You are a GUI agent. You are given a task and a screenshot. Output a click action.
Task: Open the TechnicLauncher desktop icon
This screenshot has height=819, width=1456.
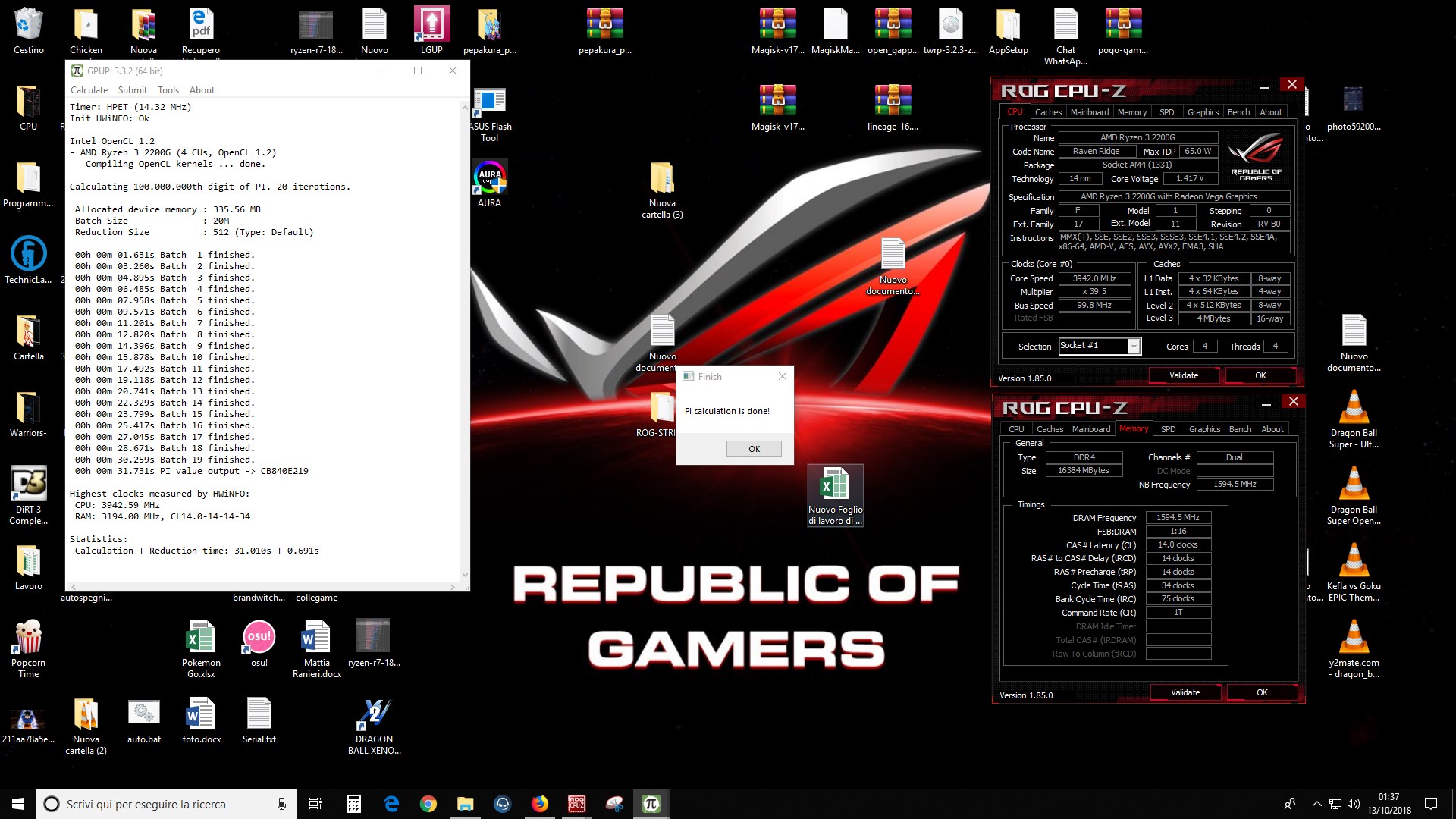(29, 259)
